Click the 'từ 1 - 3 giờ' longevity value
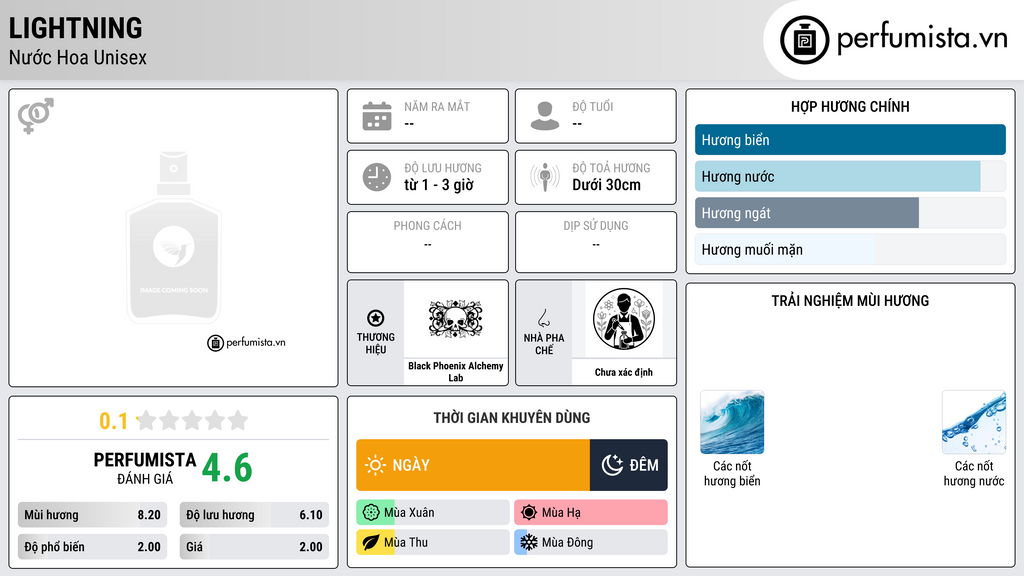Viewport: 1024px width, 576px height. pyautogui.click(x=439, y=185)
